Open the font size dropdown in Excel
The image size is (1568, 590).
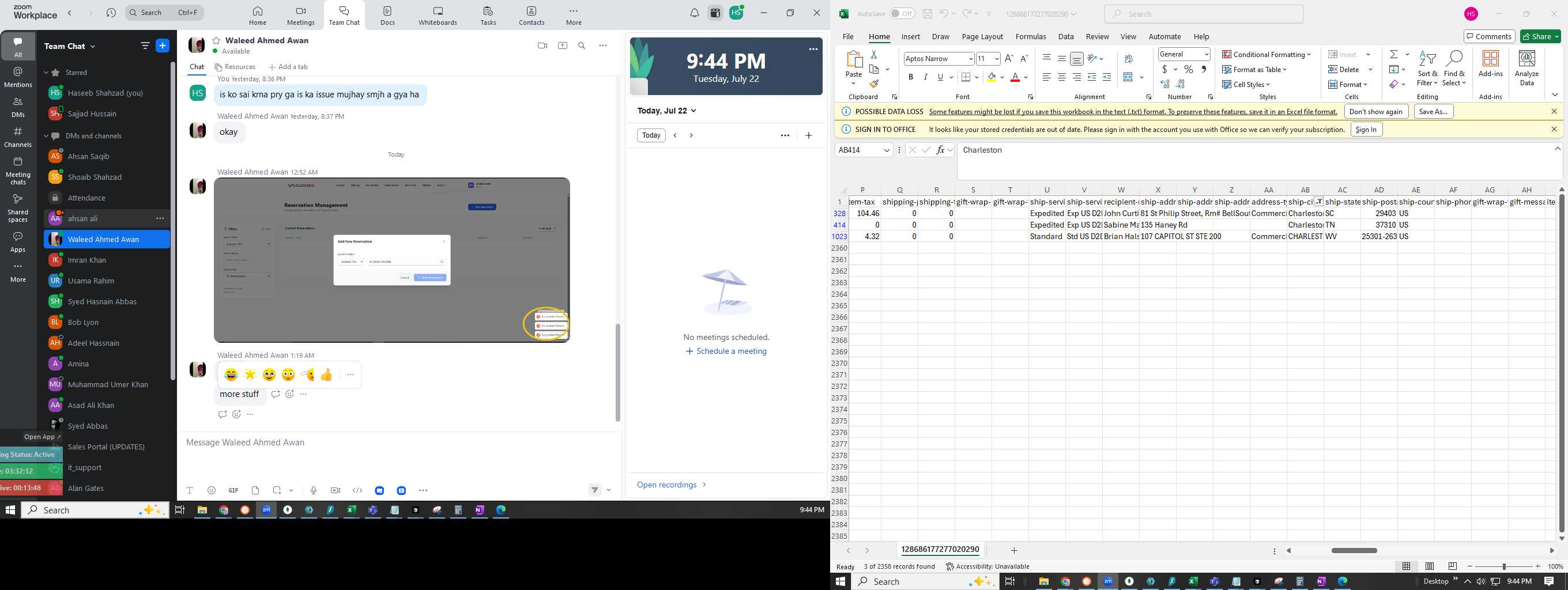pyautogui.click(x=997, y=59)
